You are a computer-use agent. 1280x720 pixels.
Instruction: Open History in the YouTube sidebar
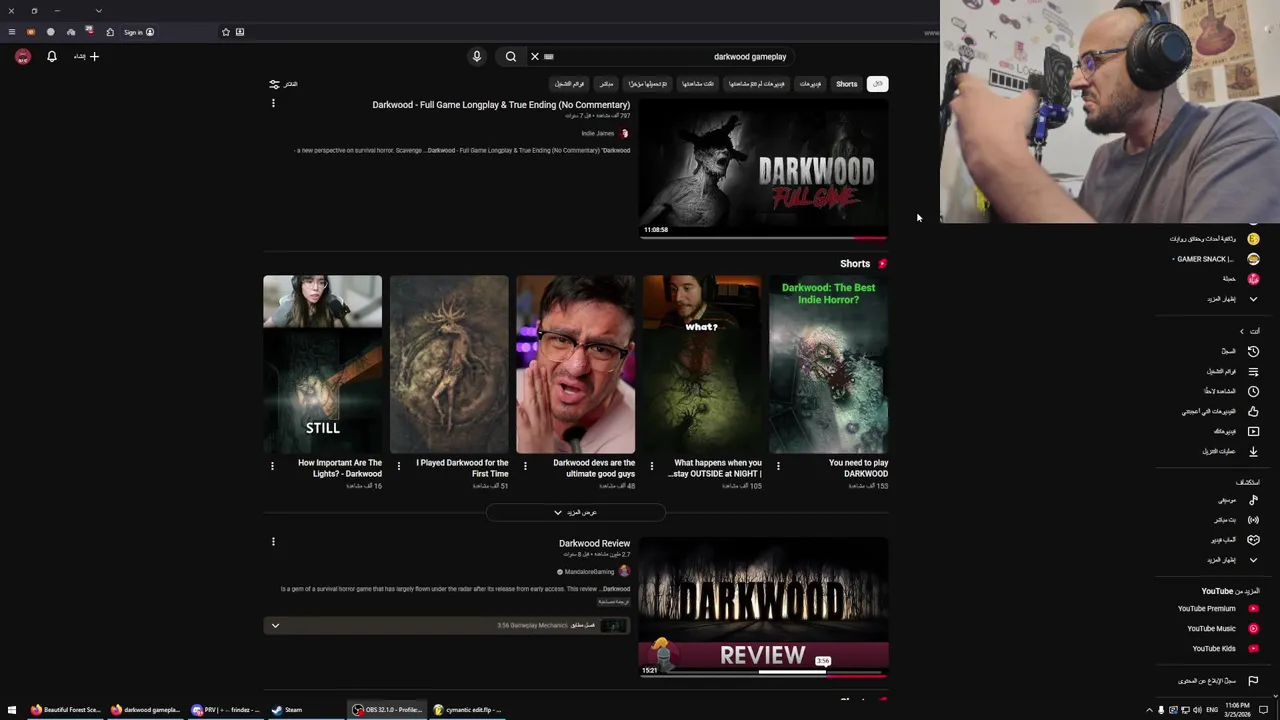tap(1239, 351)
